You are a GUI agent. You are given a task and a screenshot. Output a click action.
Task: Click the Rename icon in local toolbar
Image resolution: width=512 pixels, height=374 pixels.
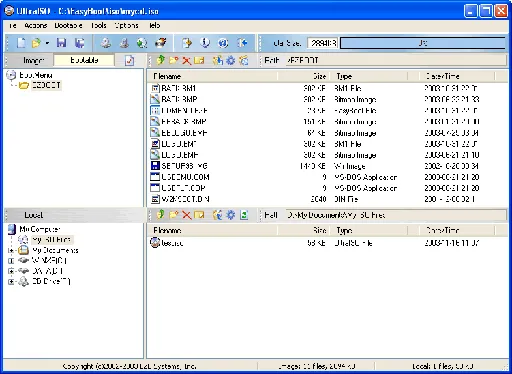(x=199, y=215)
